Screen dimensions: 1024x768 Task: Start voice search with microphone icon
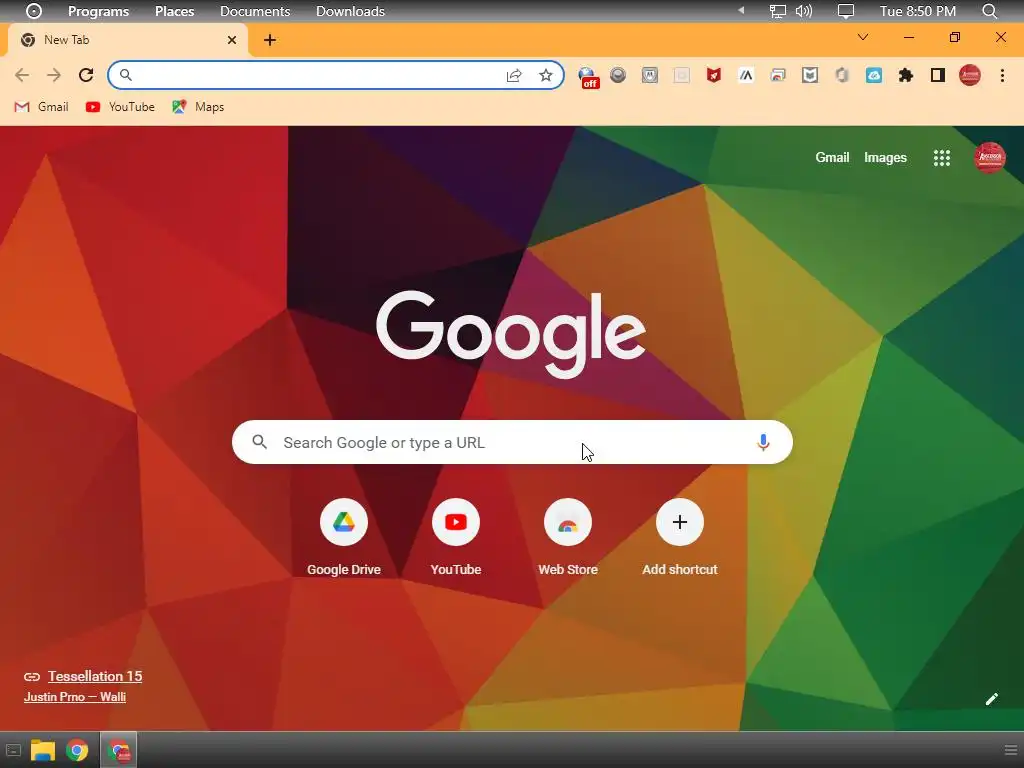(763, 442)
